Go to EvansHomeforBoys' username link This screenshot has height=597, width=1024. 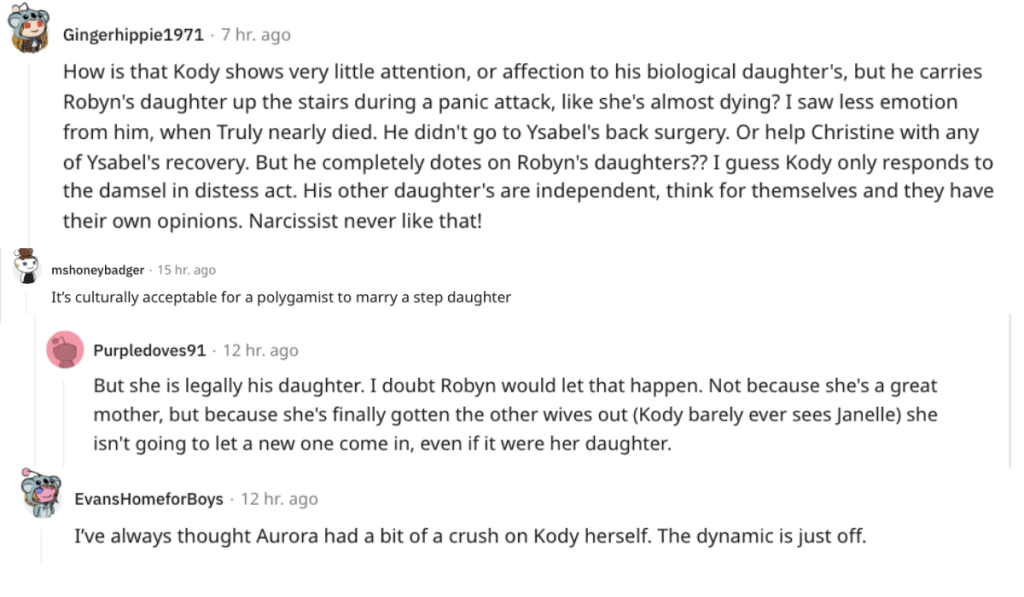pyautogui.click(x=149, y=499)
